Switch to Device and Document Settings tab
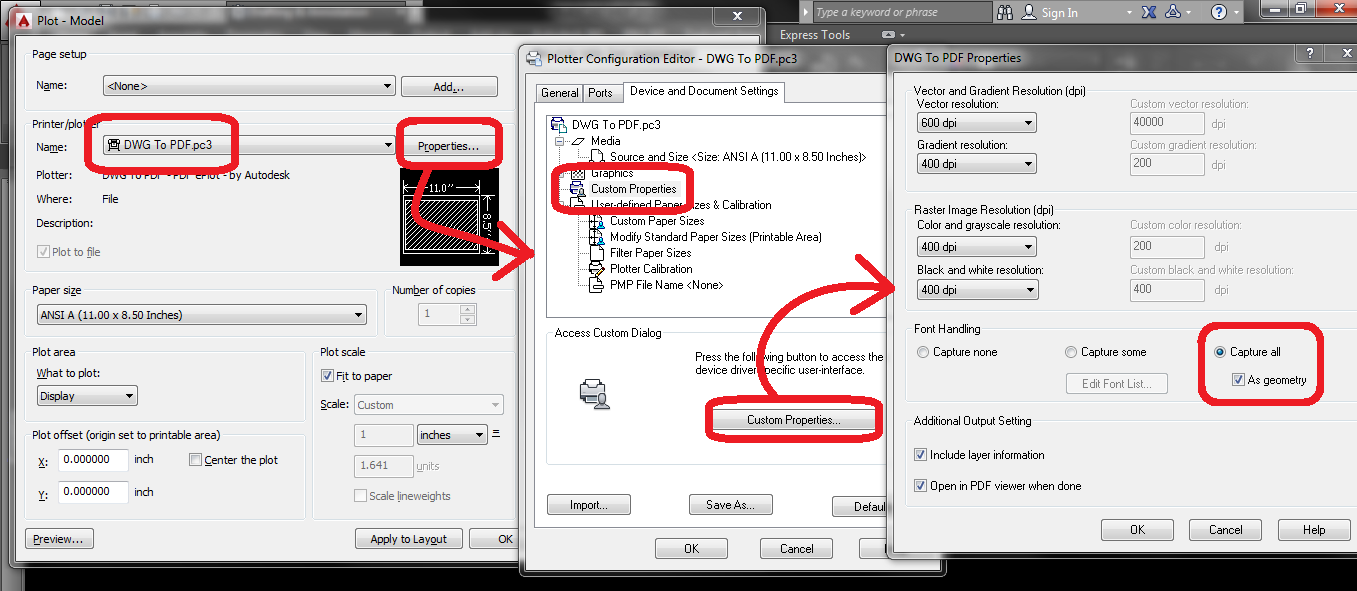 [704, 91]
